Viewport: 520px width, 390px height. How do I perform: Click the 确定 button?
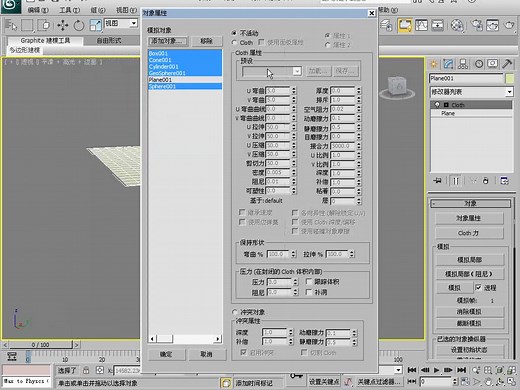(166, 354)
